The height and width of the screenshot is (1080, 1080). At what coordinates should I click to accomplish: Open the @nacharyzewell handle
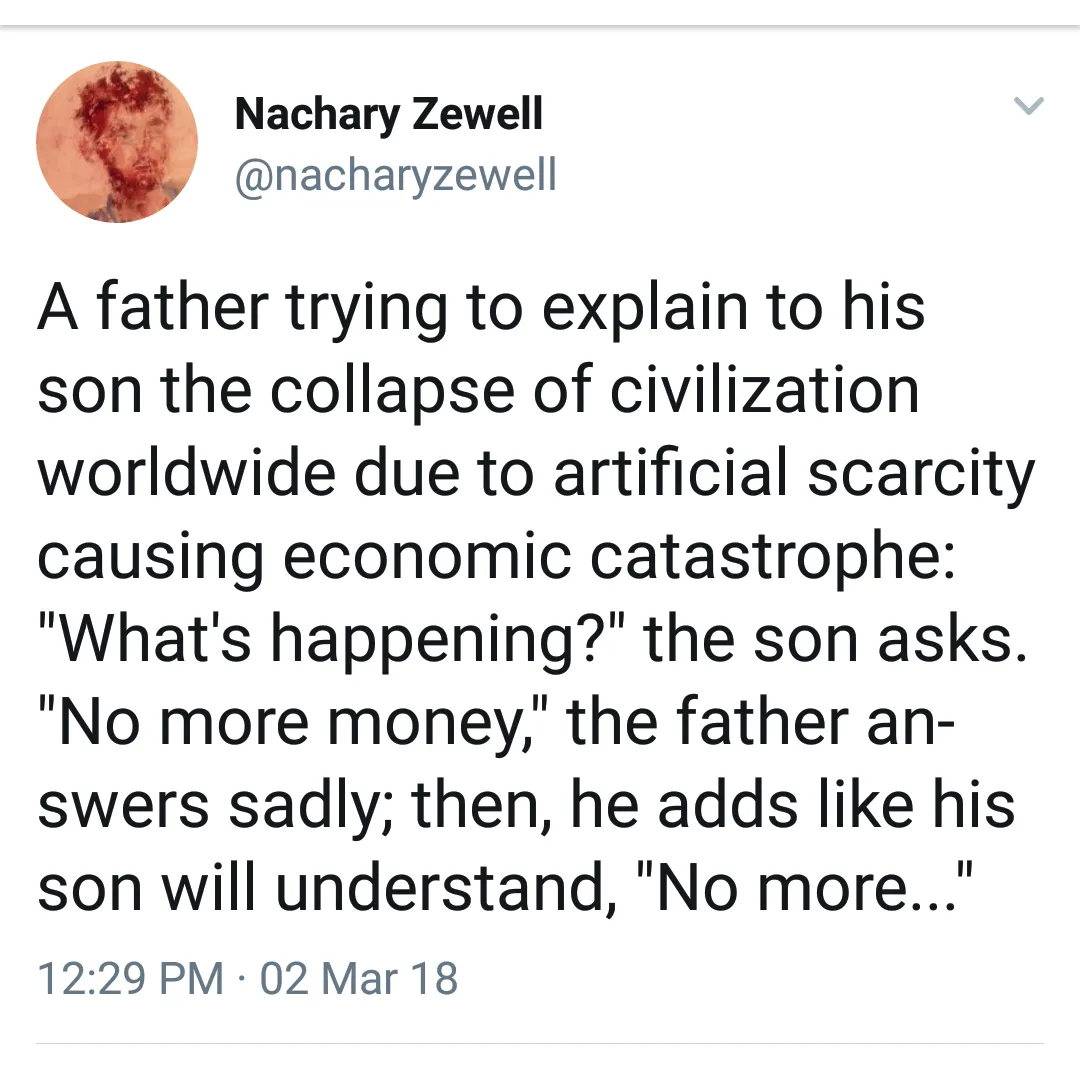pos(395,176)
